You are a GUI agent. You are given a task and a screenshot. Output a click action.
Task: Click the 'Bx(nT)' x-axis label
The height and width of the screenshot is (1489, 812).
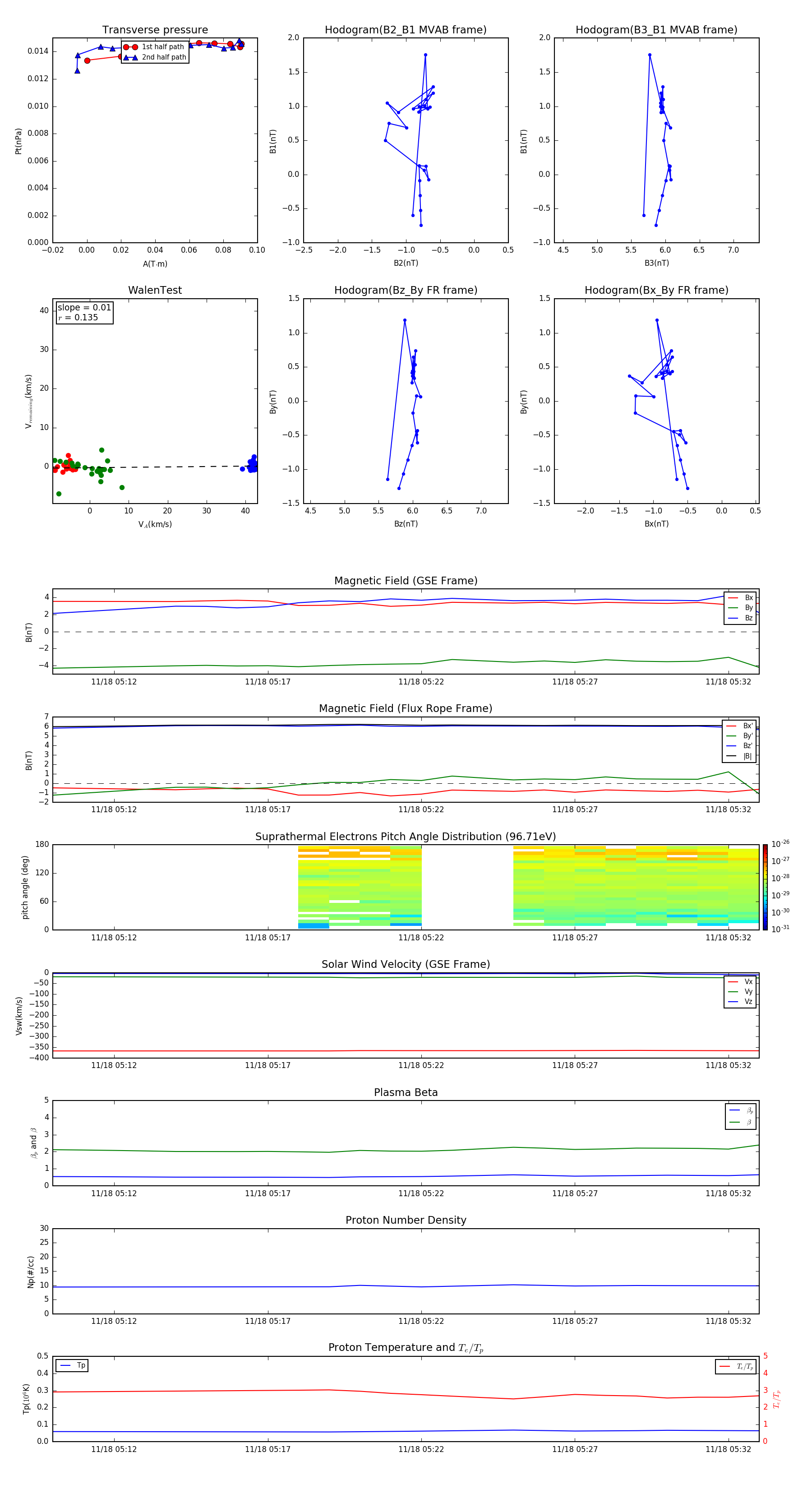[x=656, y=524]
